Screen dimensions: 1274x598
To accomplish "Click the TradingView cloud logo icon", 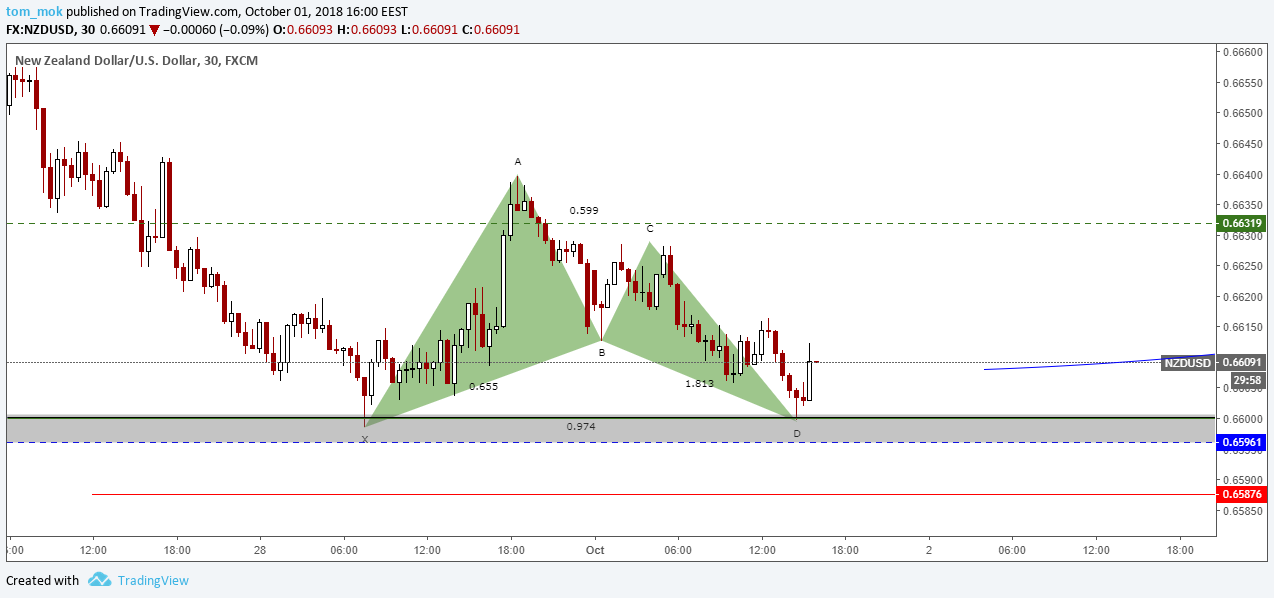I will pyautogui.click(x=99, y=580).
